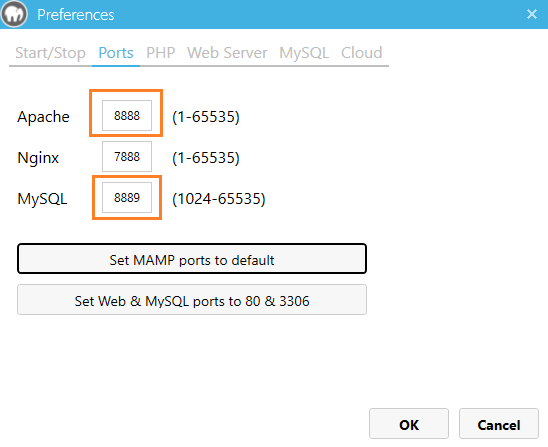The width and height of the screenshot is (548, 447).
Task: Click Set MAMP ports to default
Action: click(x=192, y=259)
